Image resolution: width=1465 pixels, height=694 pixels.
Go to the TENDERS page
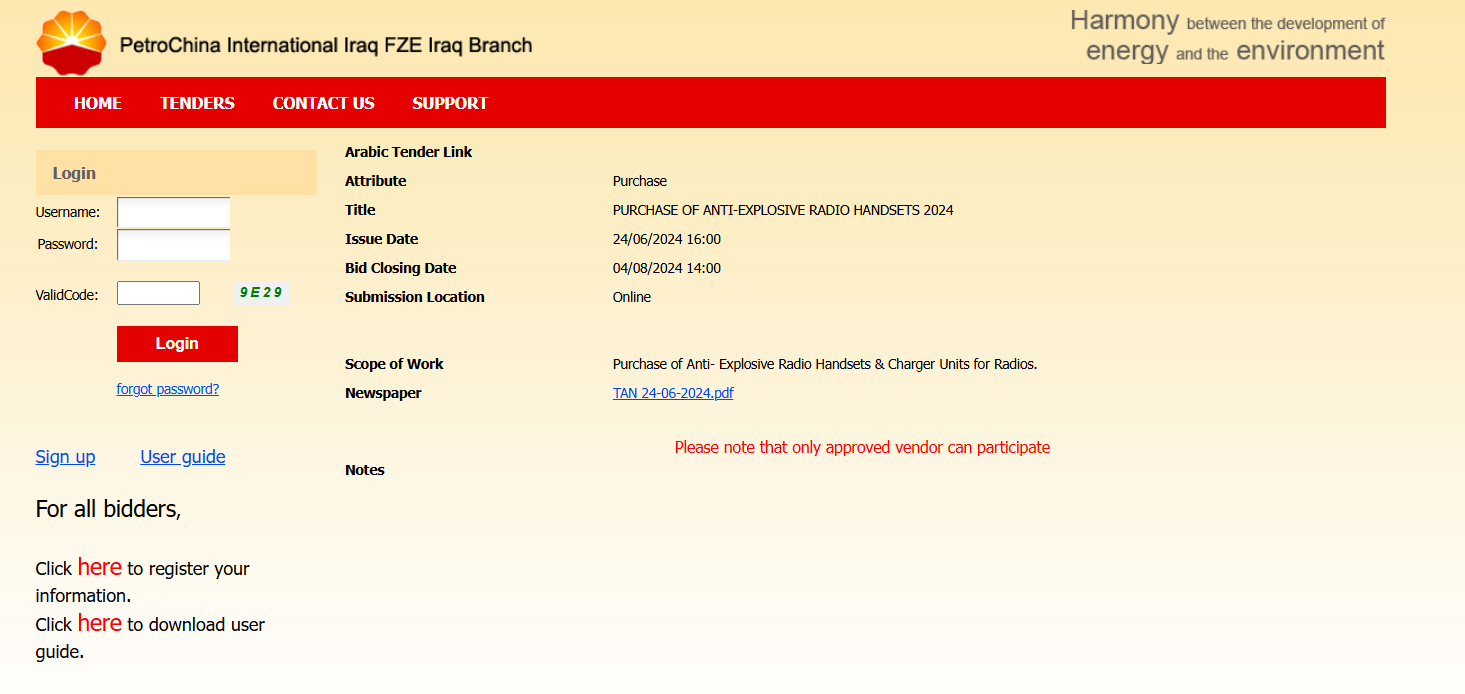pyautogui.click(x=197, y=103)
